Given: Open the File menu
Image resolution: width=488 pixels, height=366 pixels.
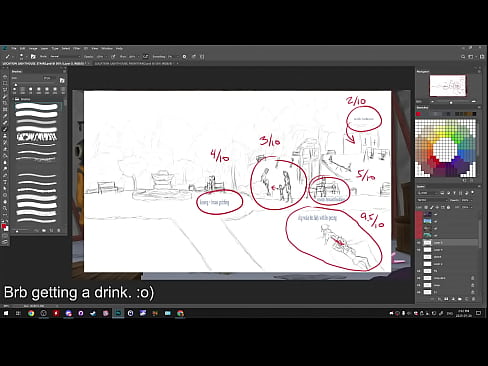Looking at the screenshot, I should pyautogui.click(x=14, y=49).
